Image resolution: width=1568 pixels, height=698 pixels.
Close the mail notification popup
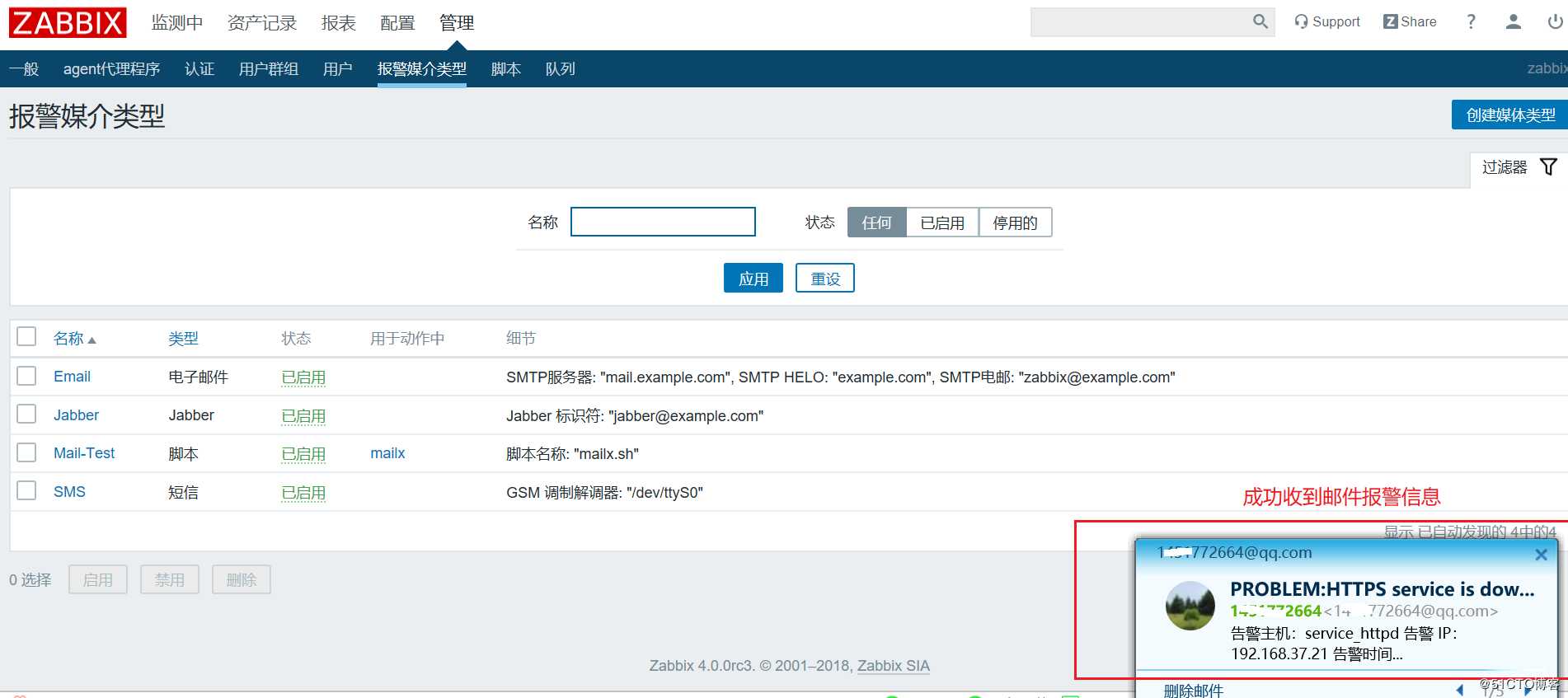point(1541,555)
